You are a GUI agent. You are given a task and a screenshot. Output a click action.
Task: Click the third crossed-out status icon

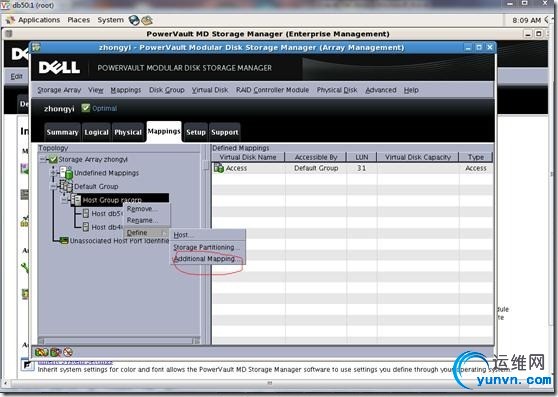(x=68, y=352)
